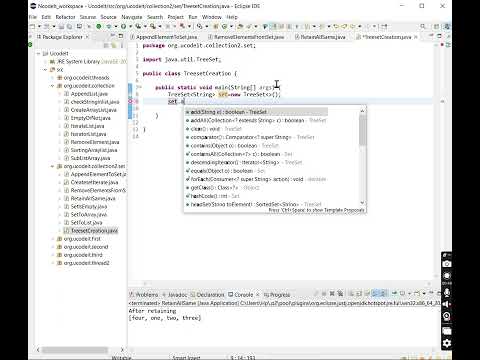Select forEach(Consumer) autocomplete proposal
The height and width of the screenshot is (360, 480).
click(256, 179)
